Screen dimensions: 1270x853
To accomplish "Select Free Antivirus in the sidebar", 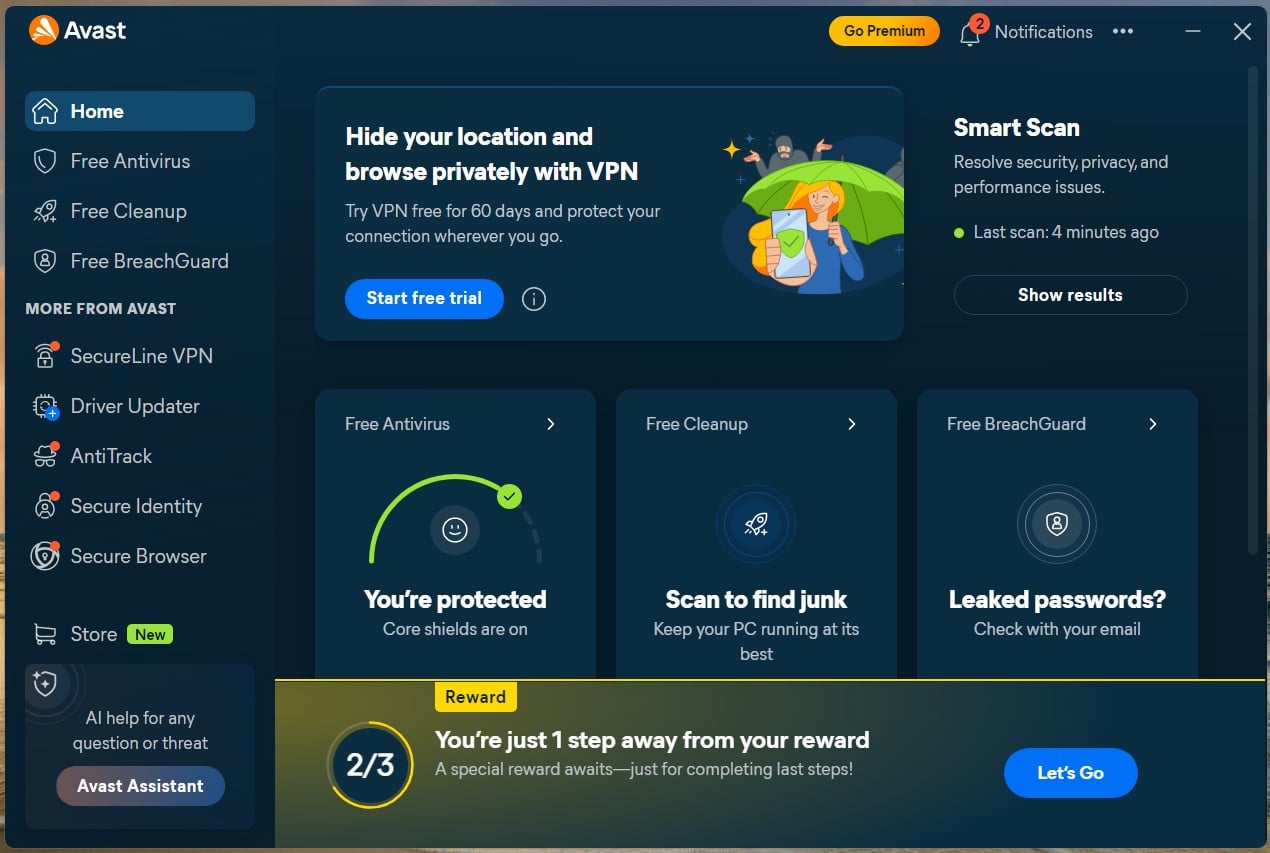I will [140, 161].
